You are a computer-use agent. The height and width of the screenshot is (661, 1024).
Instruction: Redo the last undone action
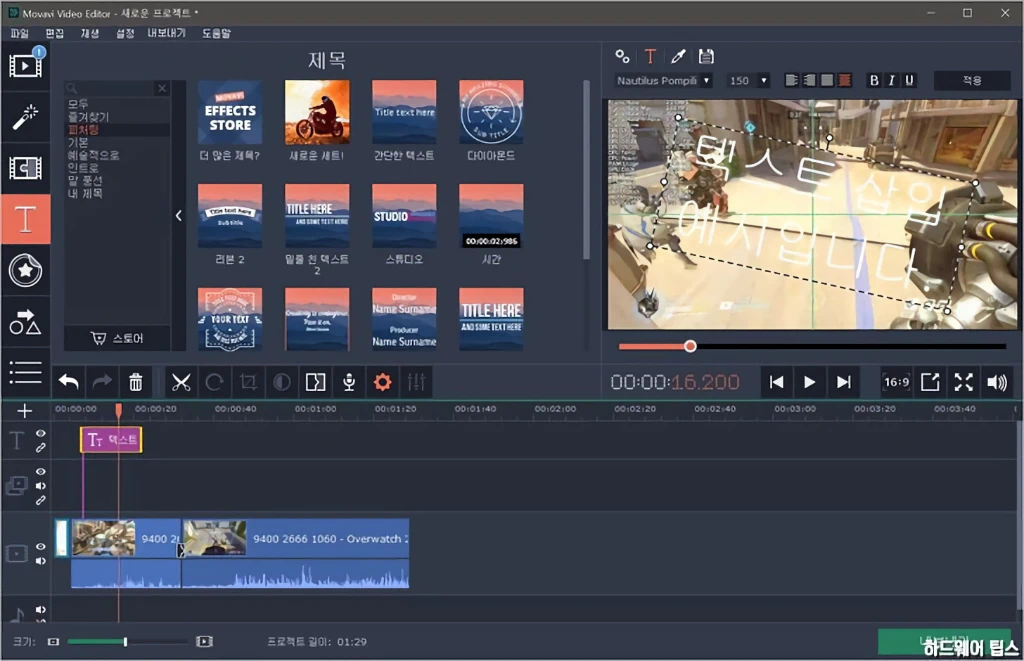pos(102,381)
